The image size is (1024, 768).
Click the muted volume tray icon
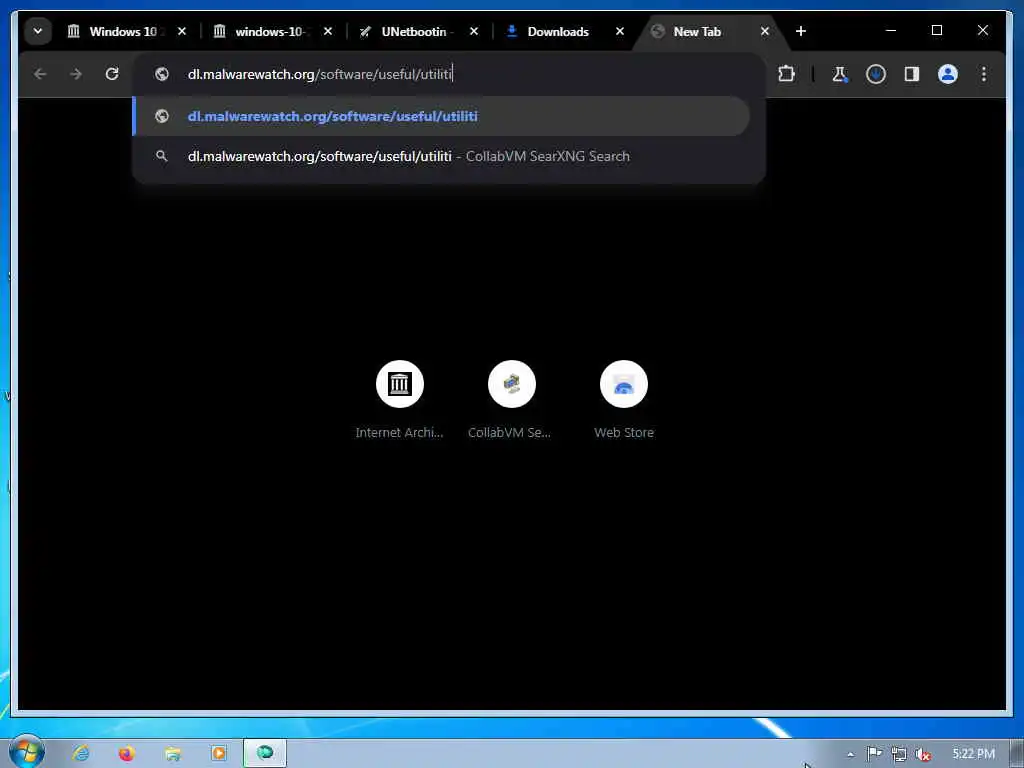(x=922, y=754)
